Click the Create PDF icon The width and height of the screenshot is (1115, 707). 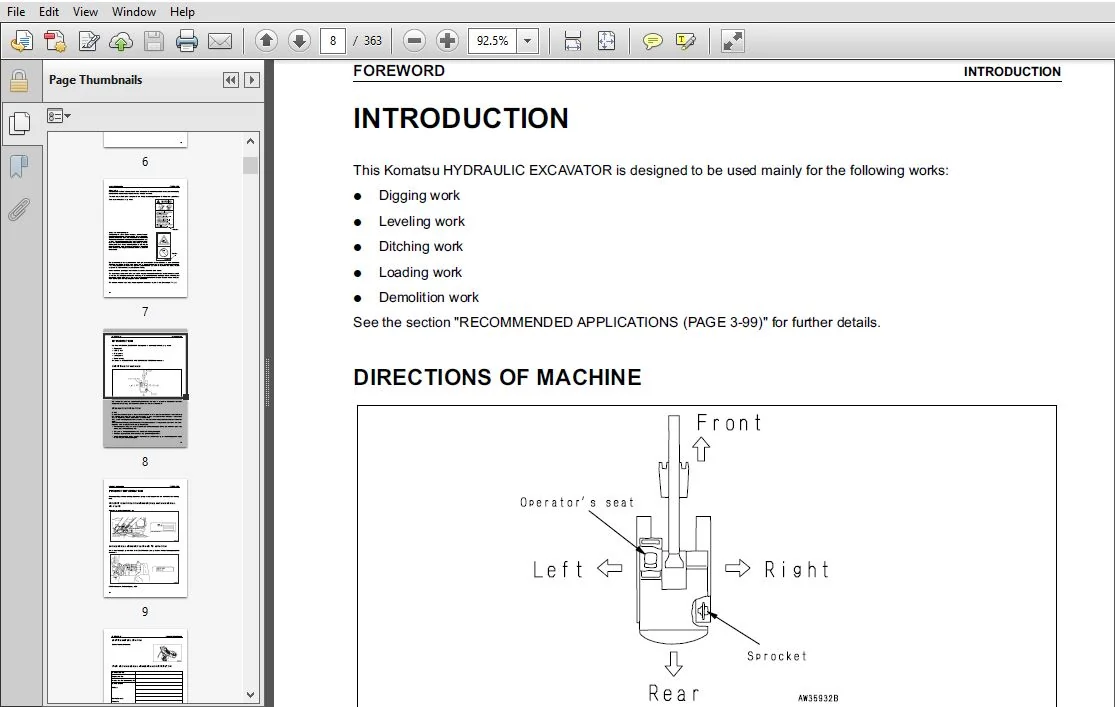pyautogui.click(x=55, y=41)
